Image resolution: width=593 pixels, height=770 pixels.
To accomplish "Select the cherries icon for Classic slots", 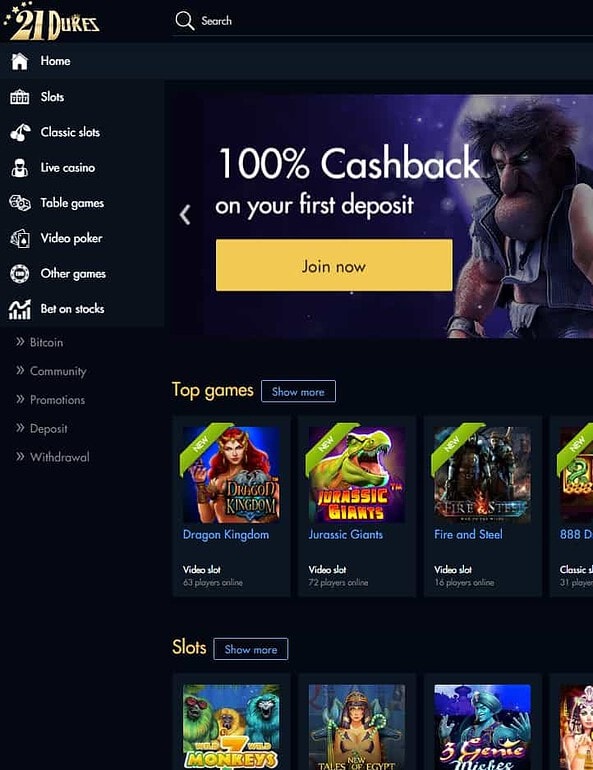I will pyautogui.click(x=20, y=133).
